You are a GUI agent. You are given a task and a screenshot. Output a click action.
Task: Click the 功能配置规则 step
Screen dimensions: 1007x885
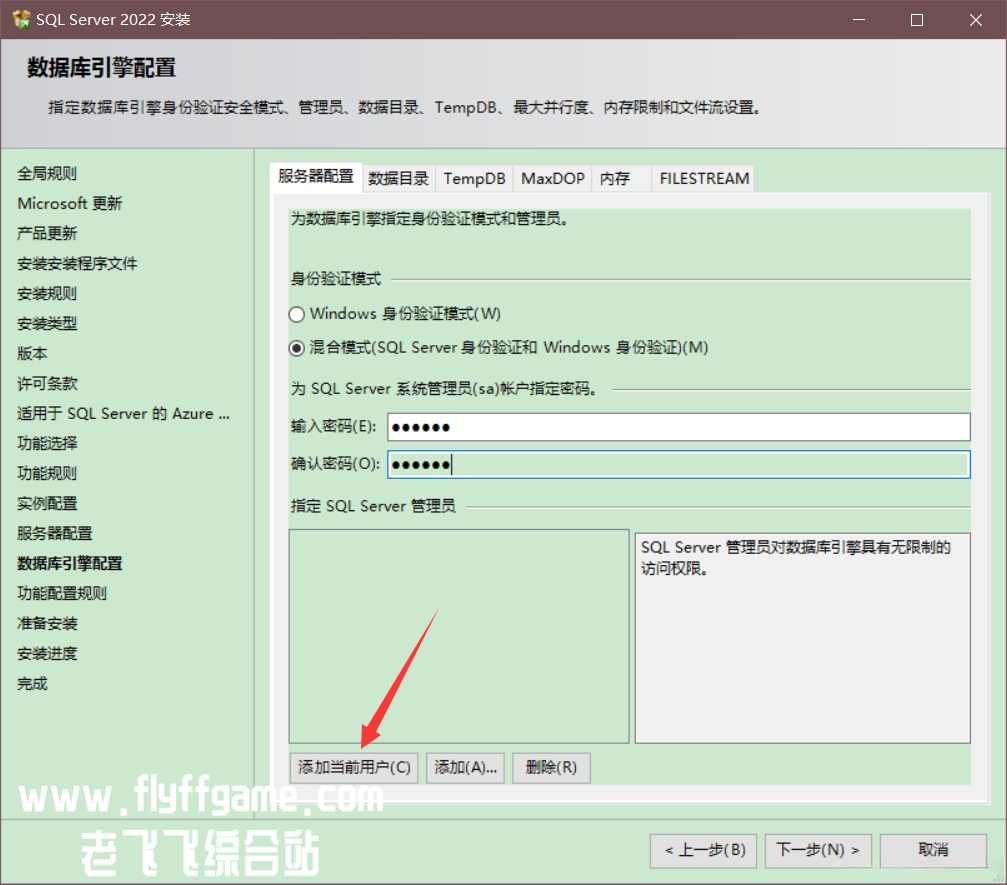point(62,594)
